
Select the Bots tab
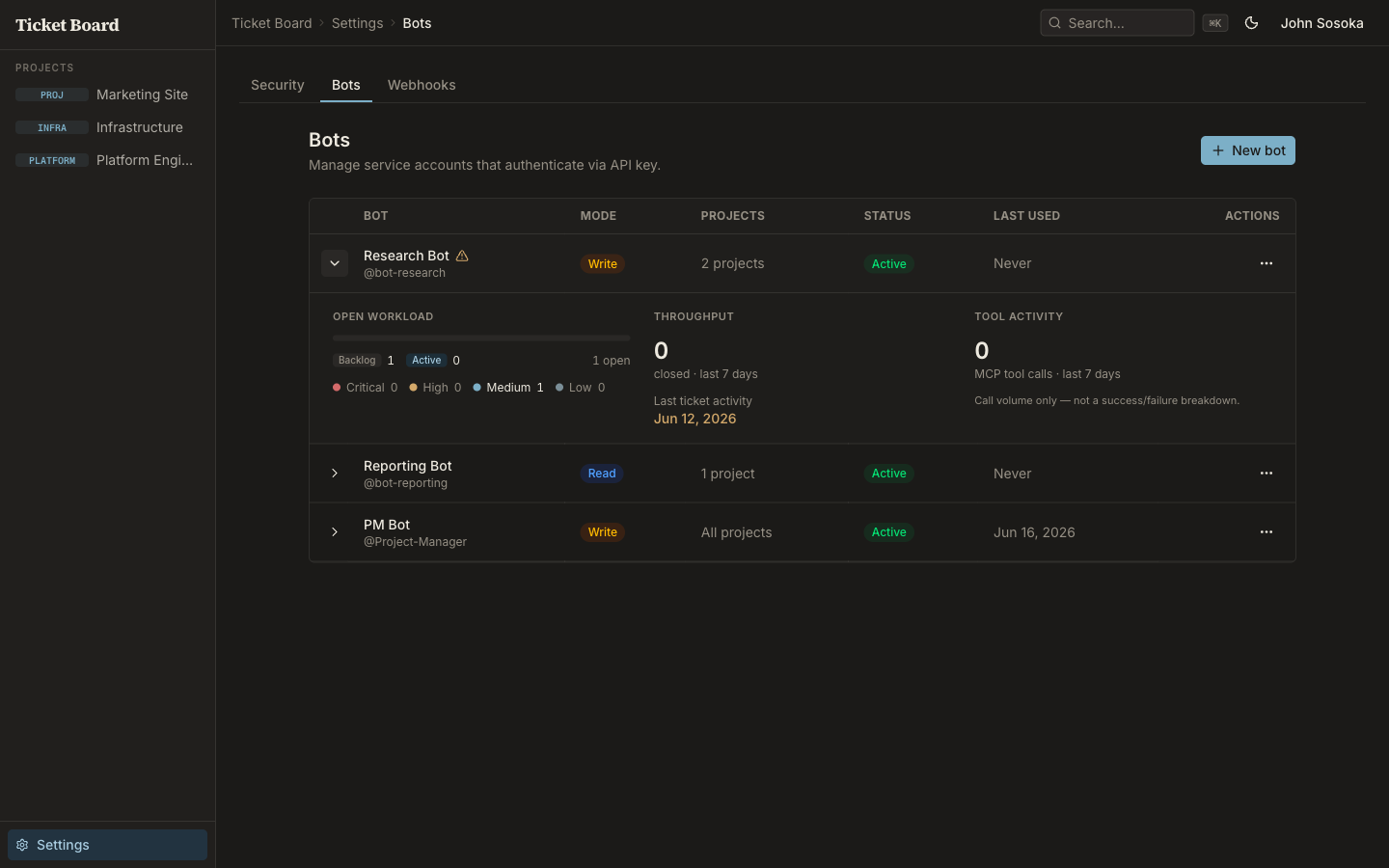346,85
